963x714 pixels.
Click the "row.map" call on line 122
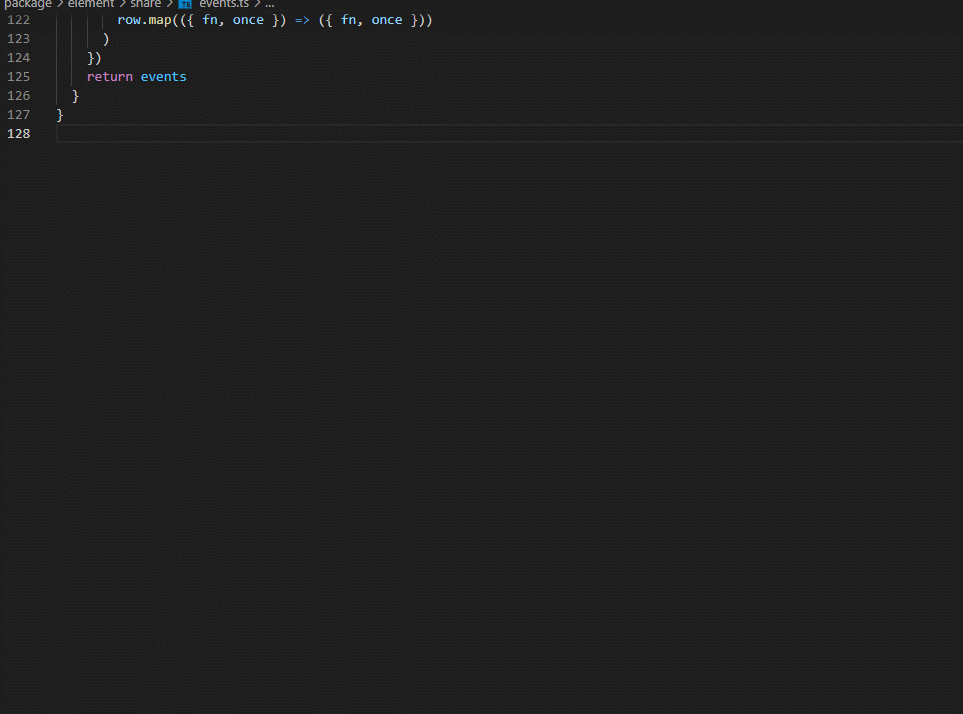144,19
